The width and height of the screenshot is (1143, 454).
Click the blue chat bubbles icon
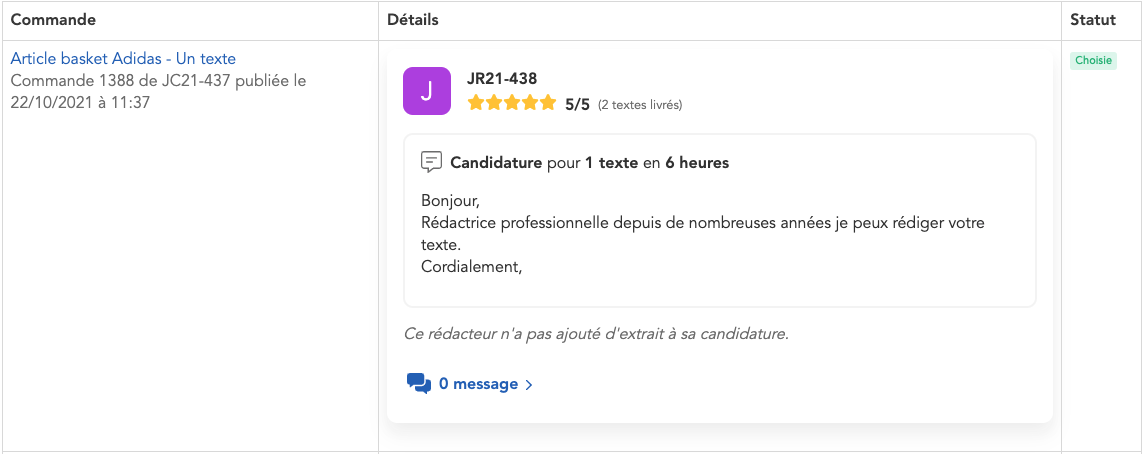[419, 383]
